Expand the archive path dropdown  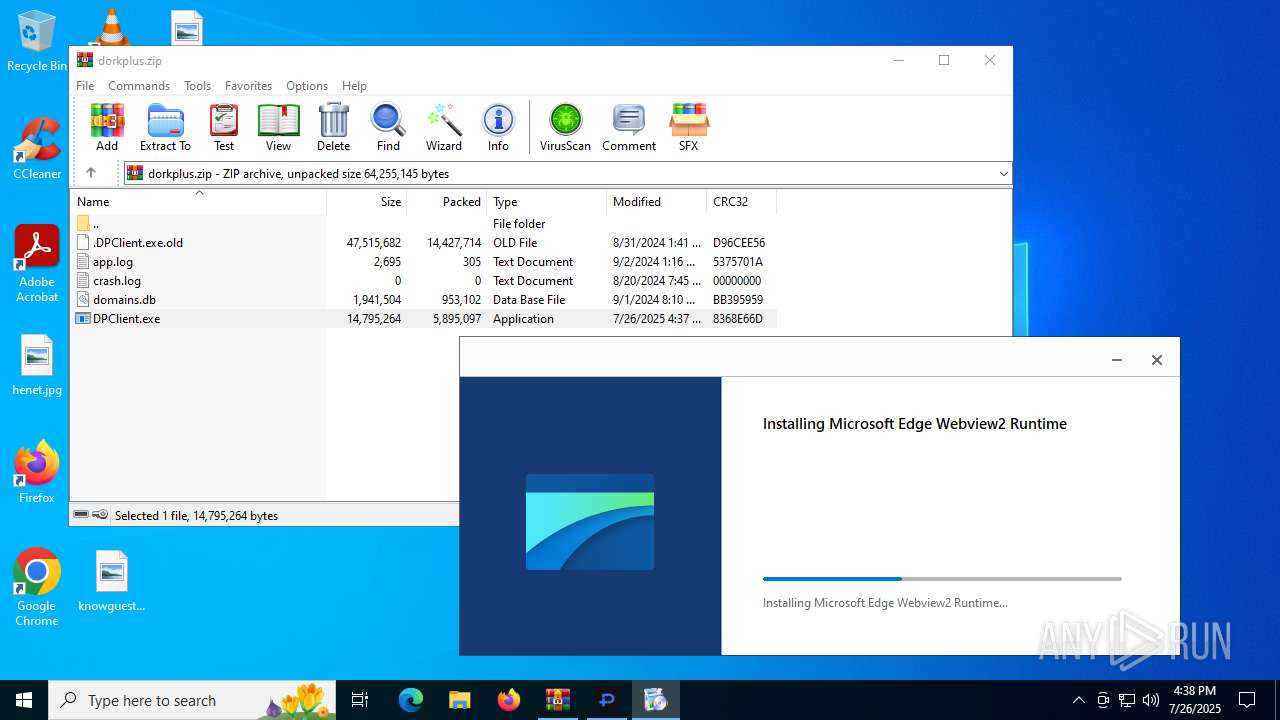pos(1003,173)
